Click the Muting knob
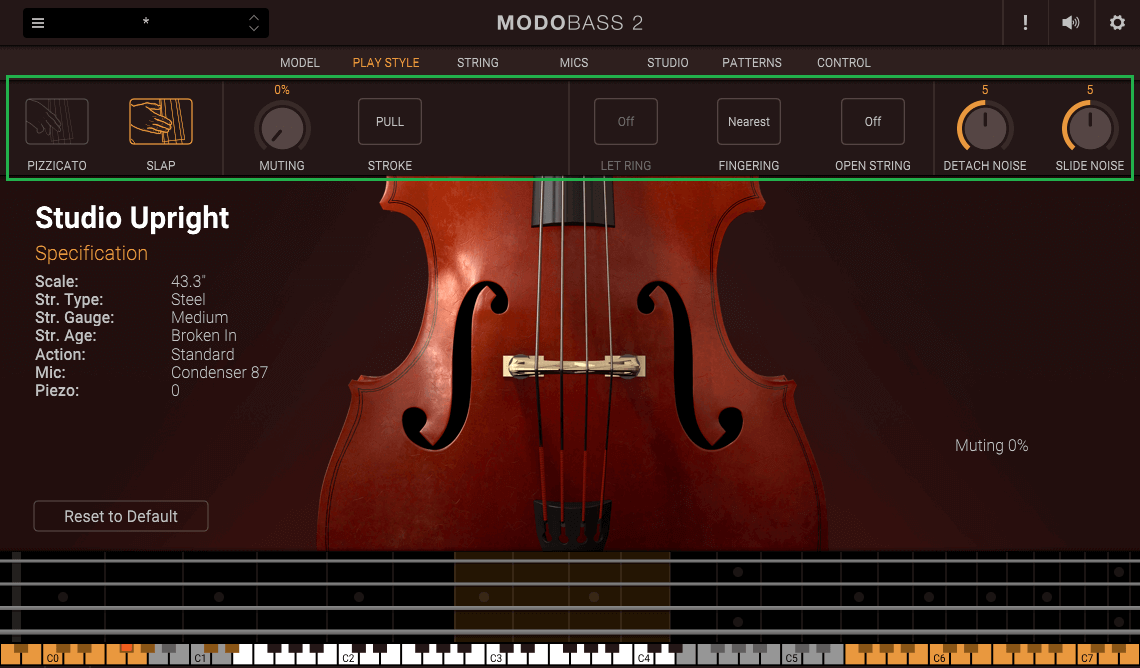Image resolution: width=1140 pixels, height=668 pixels. pyautogui.click(x=282, y=128)
